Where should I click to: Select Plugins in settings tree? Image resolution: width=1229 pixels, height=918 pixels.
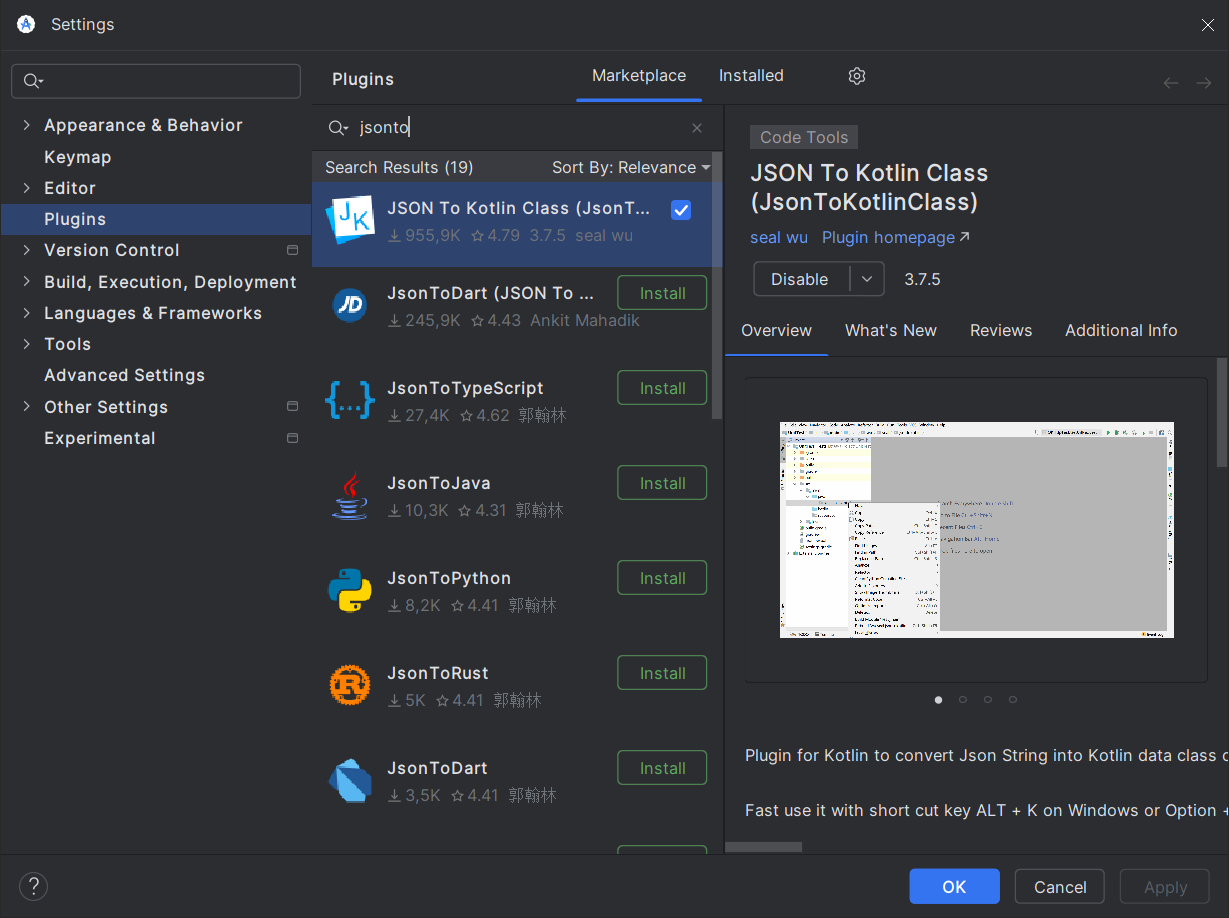[156, 219]
